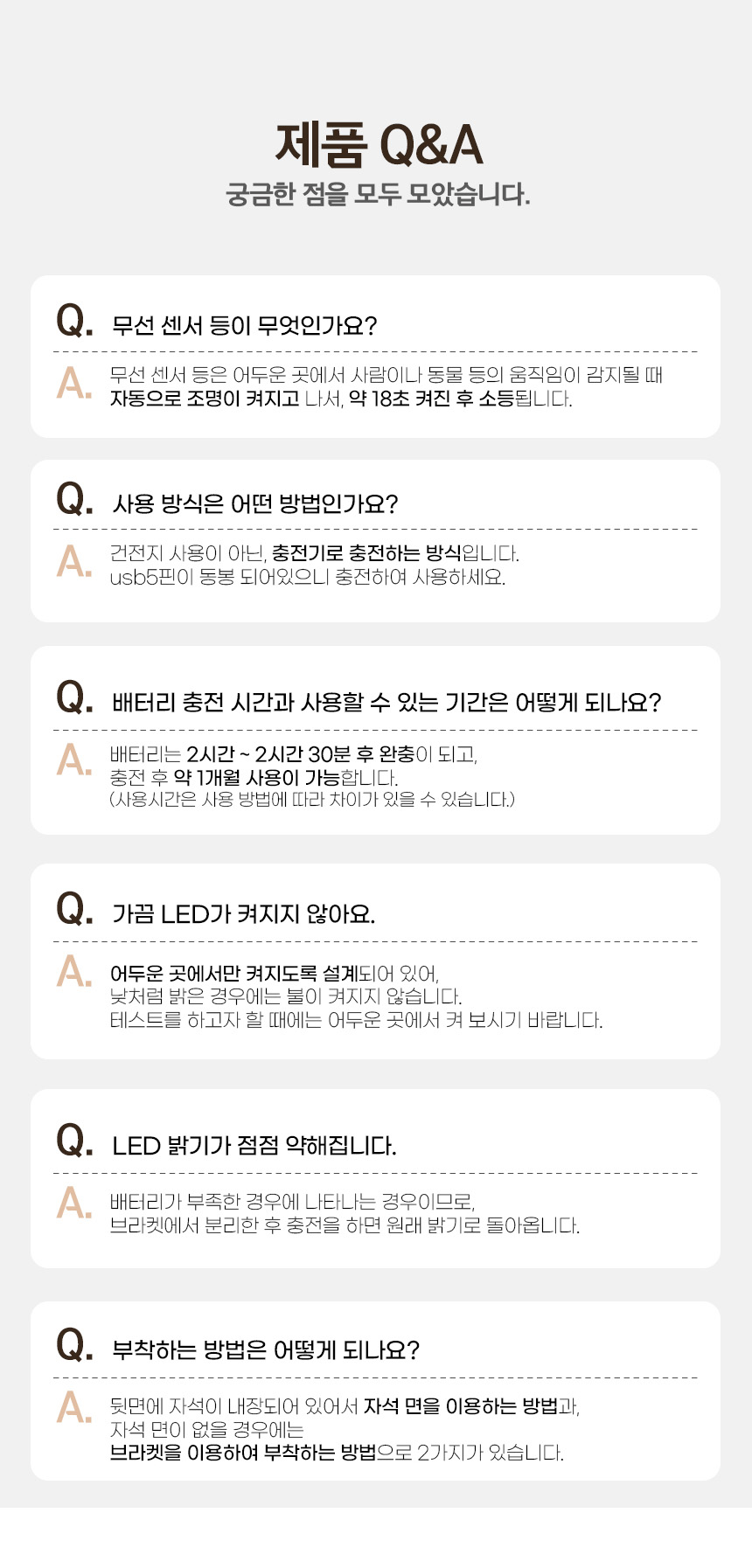The image size is (752, 1568).
Task: Click the Q icon beside 가끔 LED가 켜지지 않아요
Action: [x=74, y=909]
